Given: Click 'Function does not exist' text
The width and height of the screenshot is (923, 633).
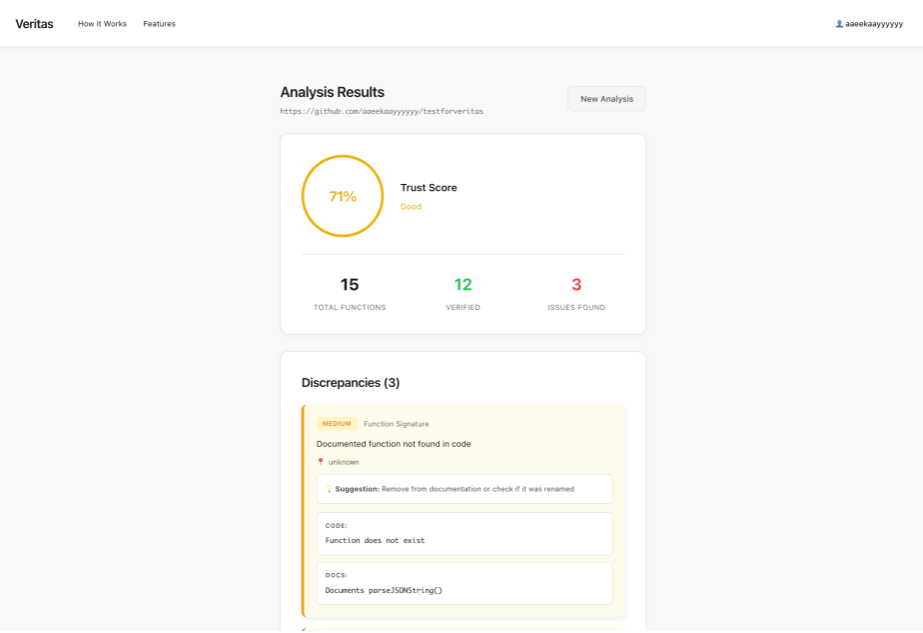Looking at the screenshot, I should click(x=375, y=540).
